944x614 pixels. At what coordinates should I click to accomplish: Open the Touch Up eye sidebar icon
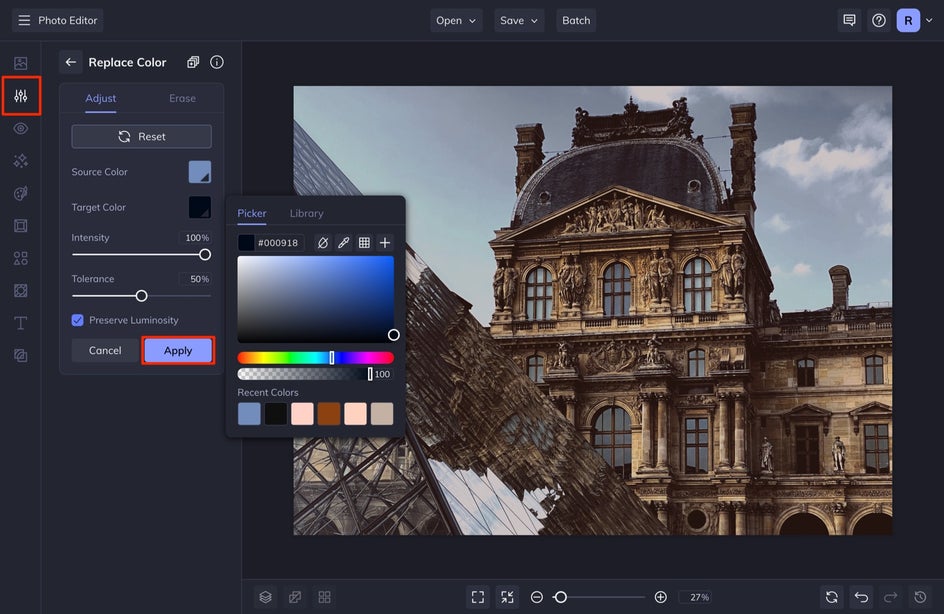(20, 128)
